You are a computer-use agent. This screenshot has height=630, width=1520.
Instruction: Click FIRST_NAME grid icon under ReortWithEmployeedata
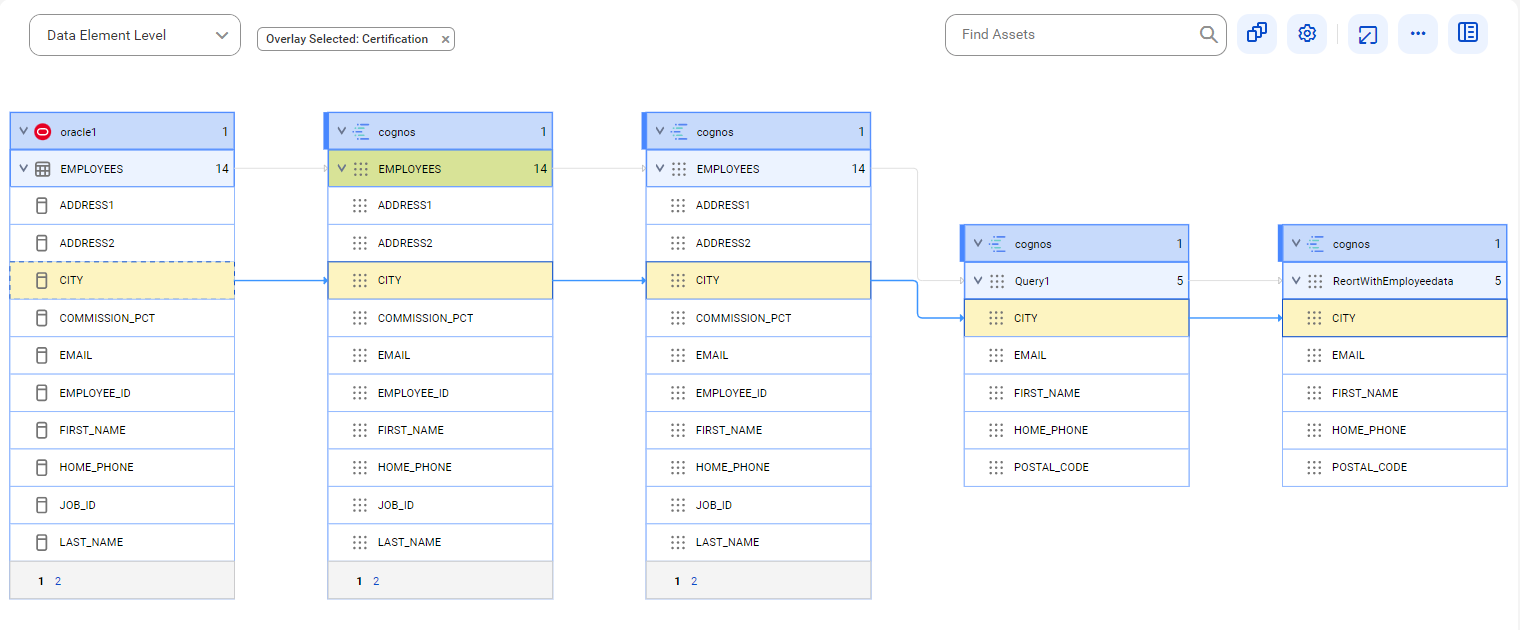pos(1314,393)
